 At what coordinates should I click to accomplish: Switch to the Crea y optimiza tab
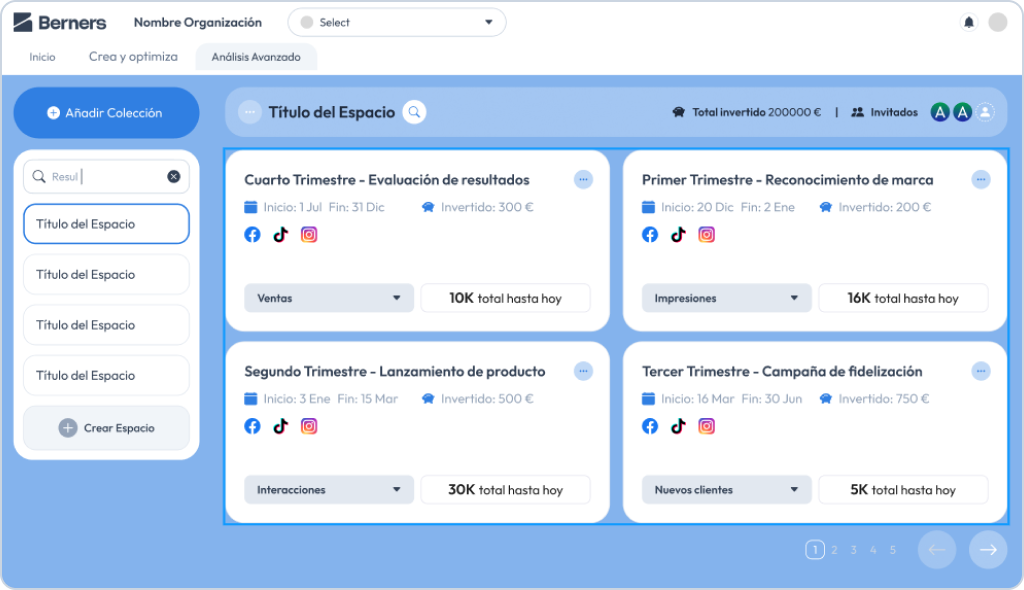(x=133, y=57)
